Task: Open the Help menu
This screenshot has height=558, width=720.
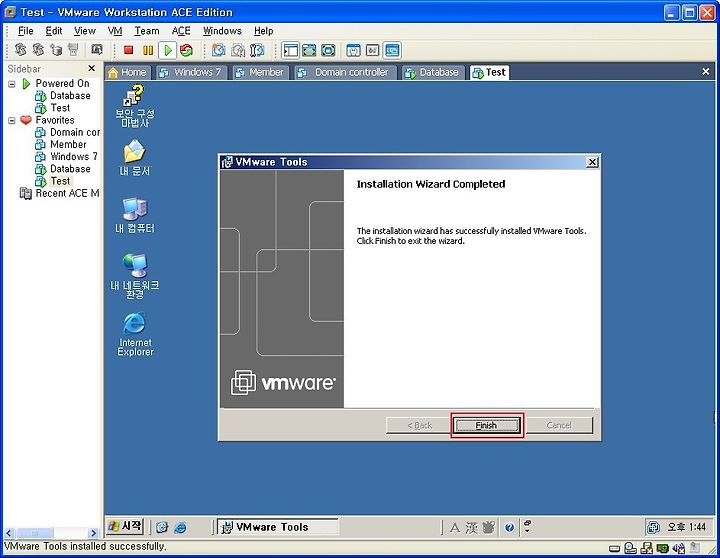Action: click(264, 31)
